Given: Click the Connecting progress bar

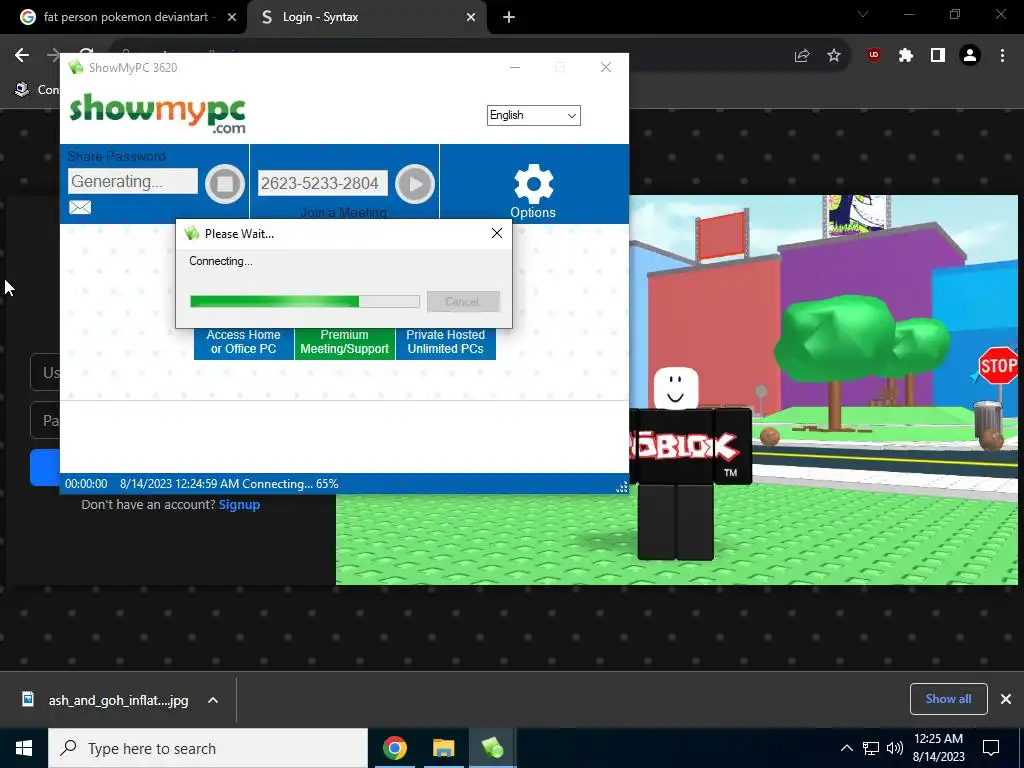Looking at the screenshot, I should pyautogui.click(x=305, y=301).
